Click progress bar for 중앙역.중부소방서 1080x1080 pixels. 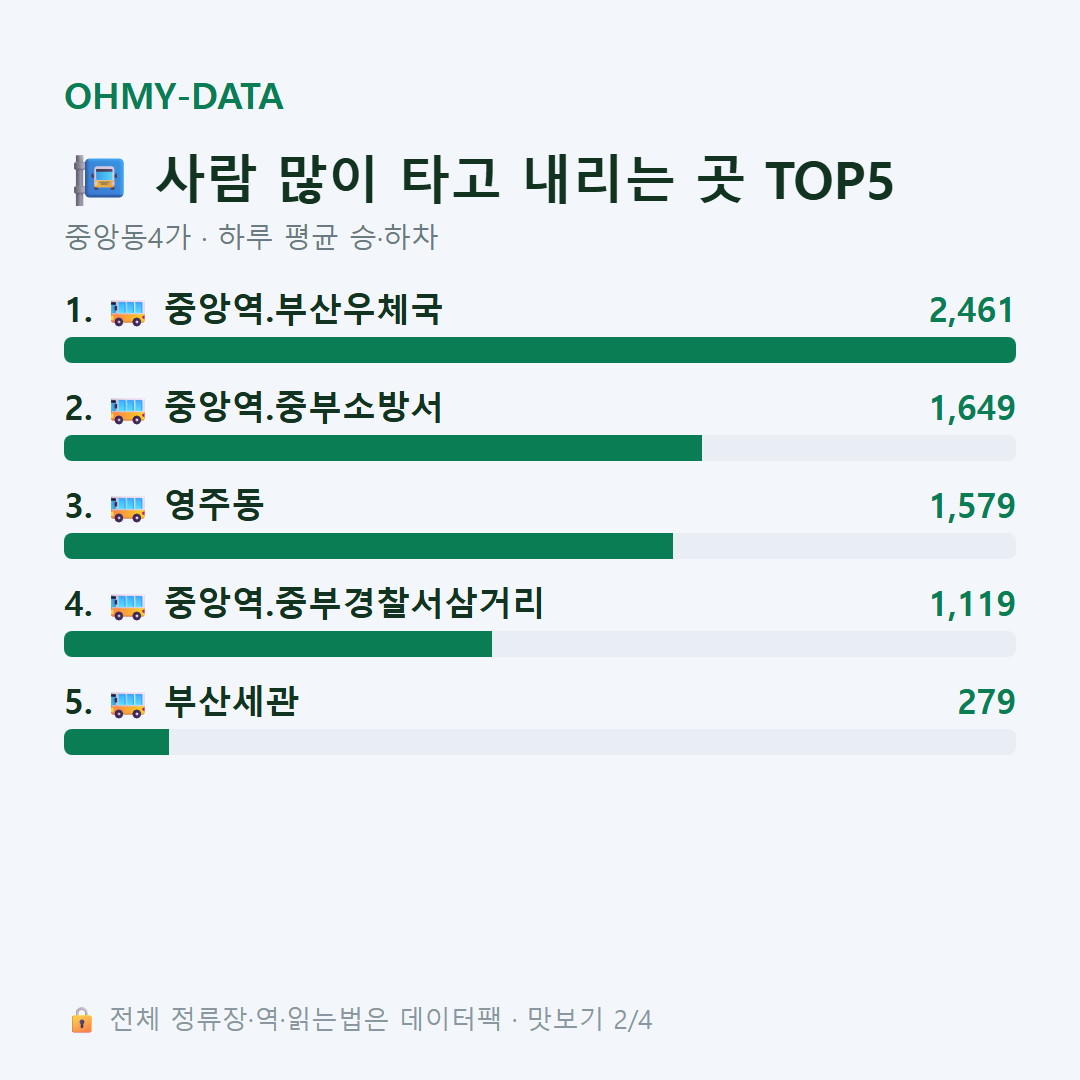[x=540, y=448]
